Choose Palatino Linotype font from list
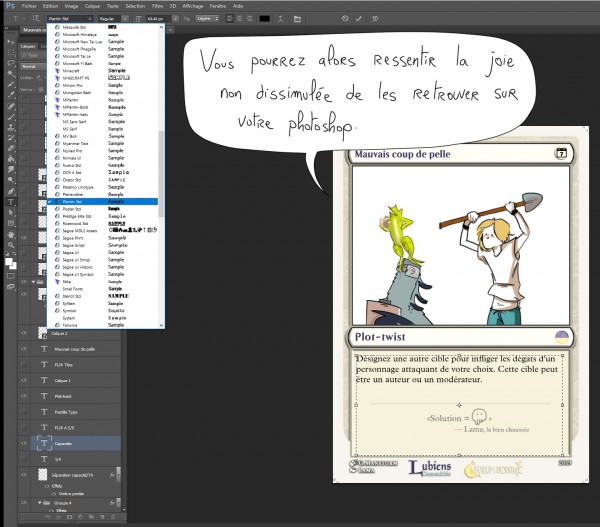The image size is (600, 527). (x=102, y=187)
